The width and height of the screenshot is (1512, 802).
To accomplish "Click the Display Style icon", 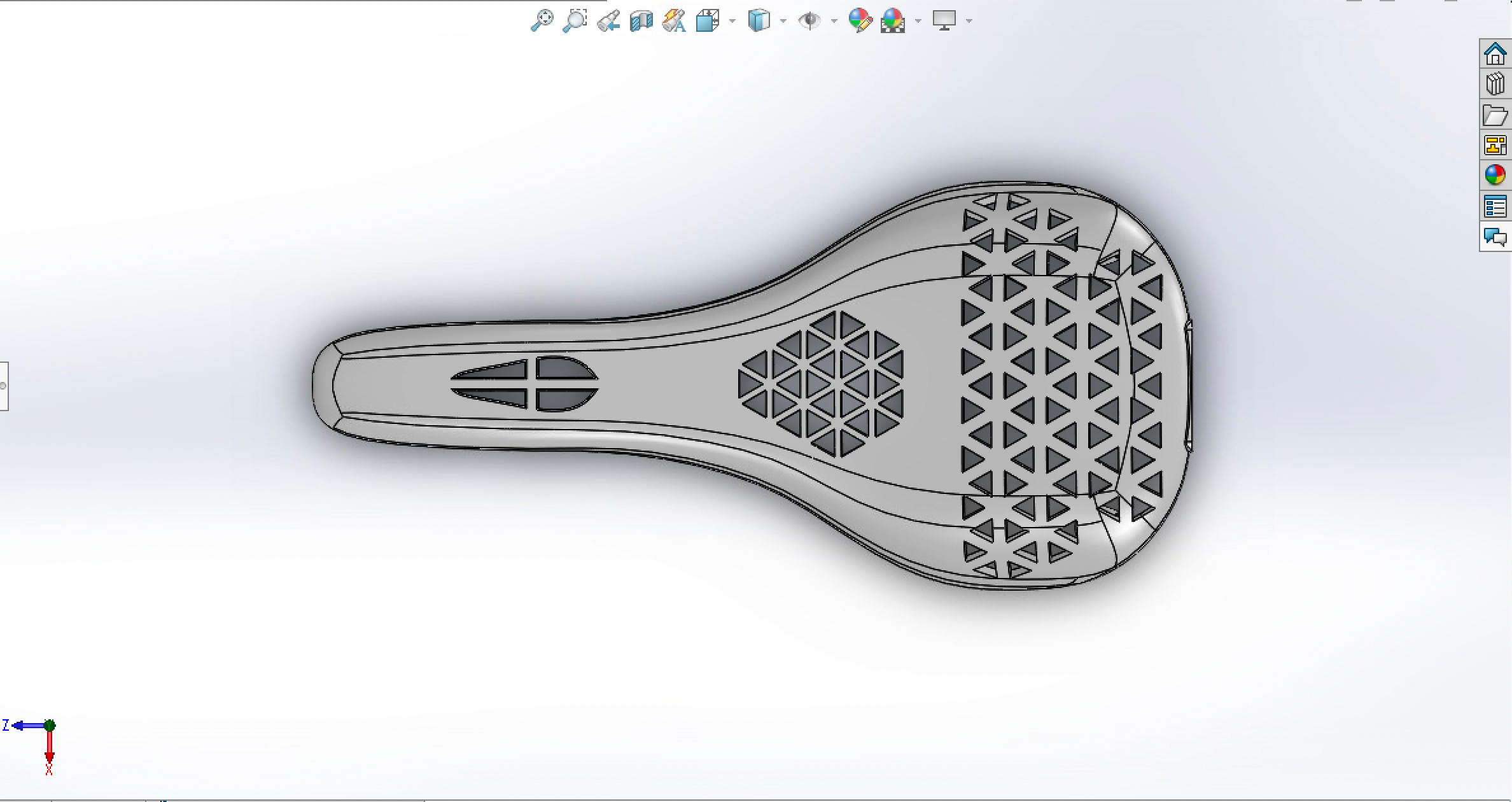I will click(x=759, y=21).
